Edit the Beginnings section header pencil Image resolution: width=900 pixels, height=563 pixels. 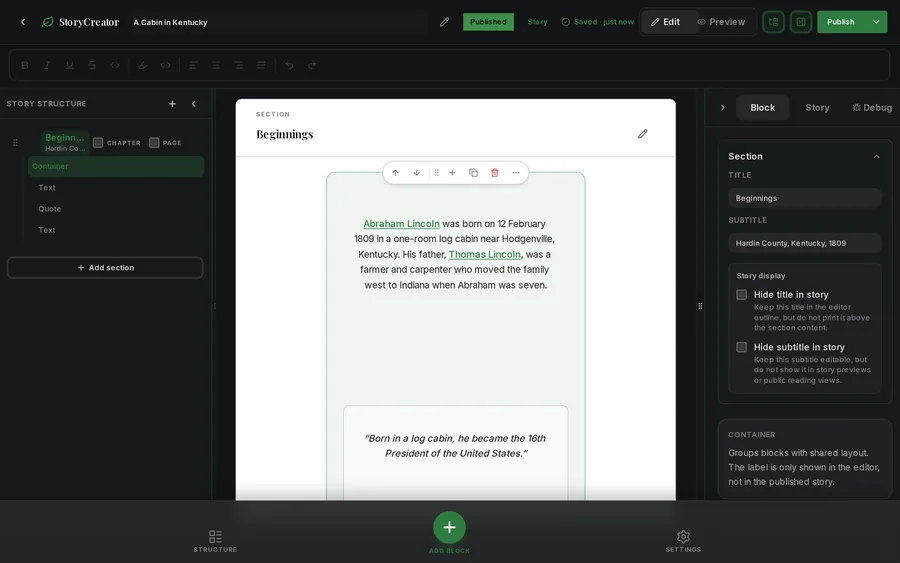[643, 134]
